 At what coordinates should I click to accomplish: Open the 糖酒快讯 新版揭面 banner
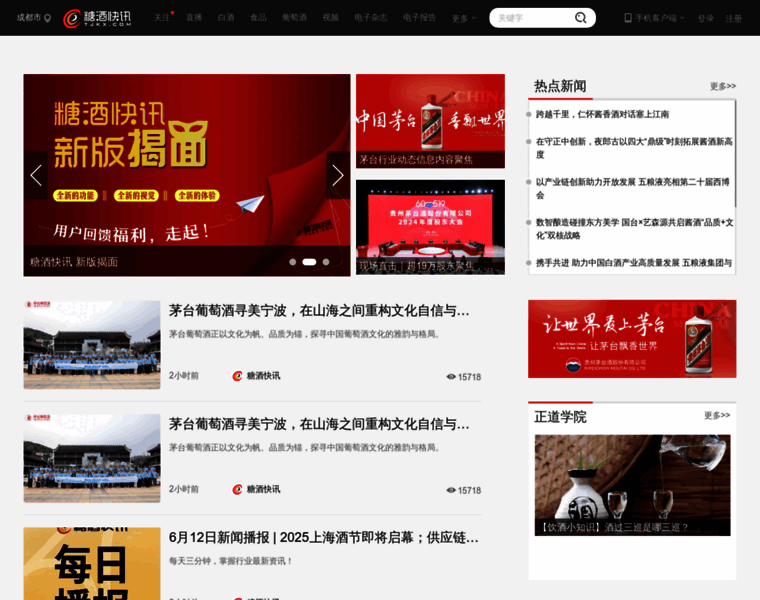click(187, 175)
